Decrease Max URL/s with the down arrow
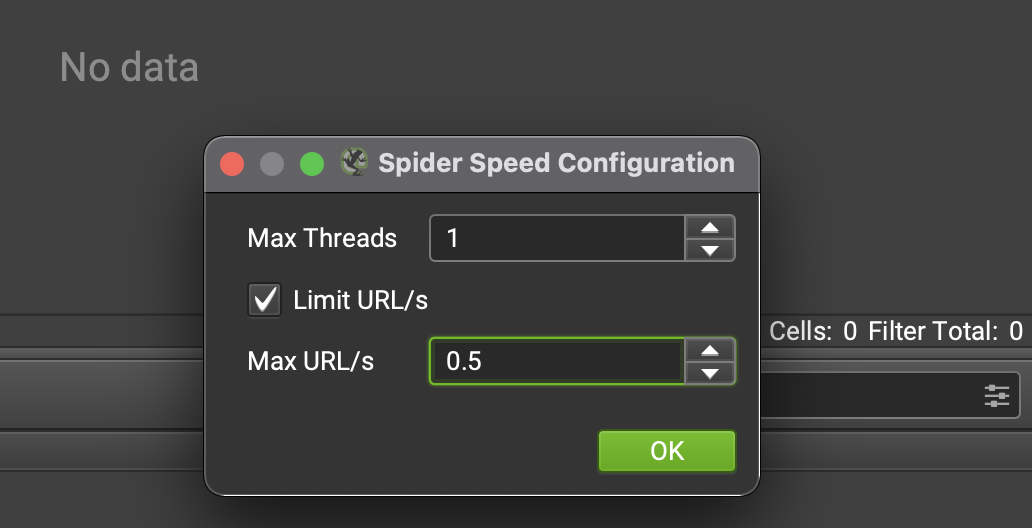Viewport: 1032px width, 528px height. (x=710, y=373)
